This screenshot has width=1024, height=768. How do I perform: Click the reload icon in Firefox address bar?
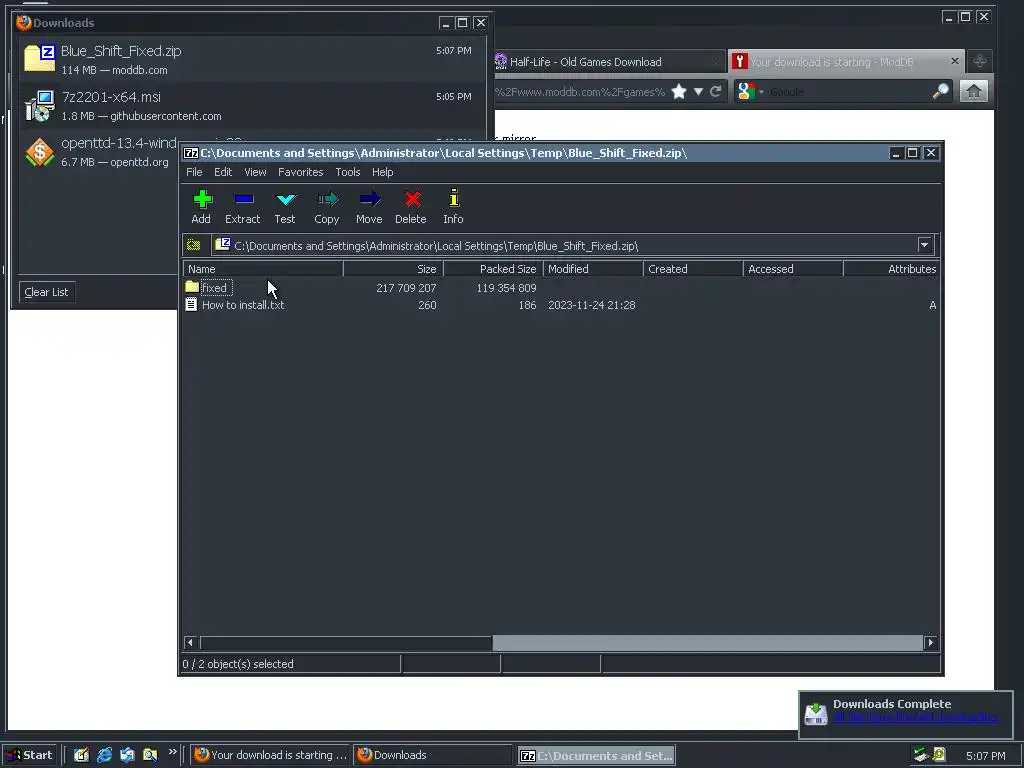point(716,91)
